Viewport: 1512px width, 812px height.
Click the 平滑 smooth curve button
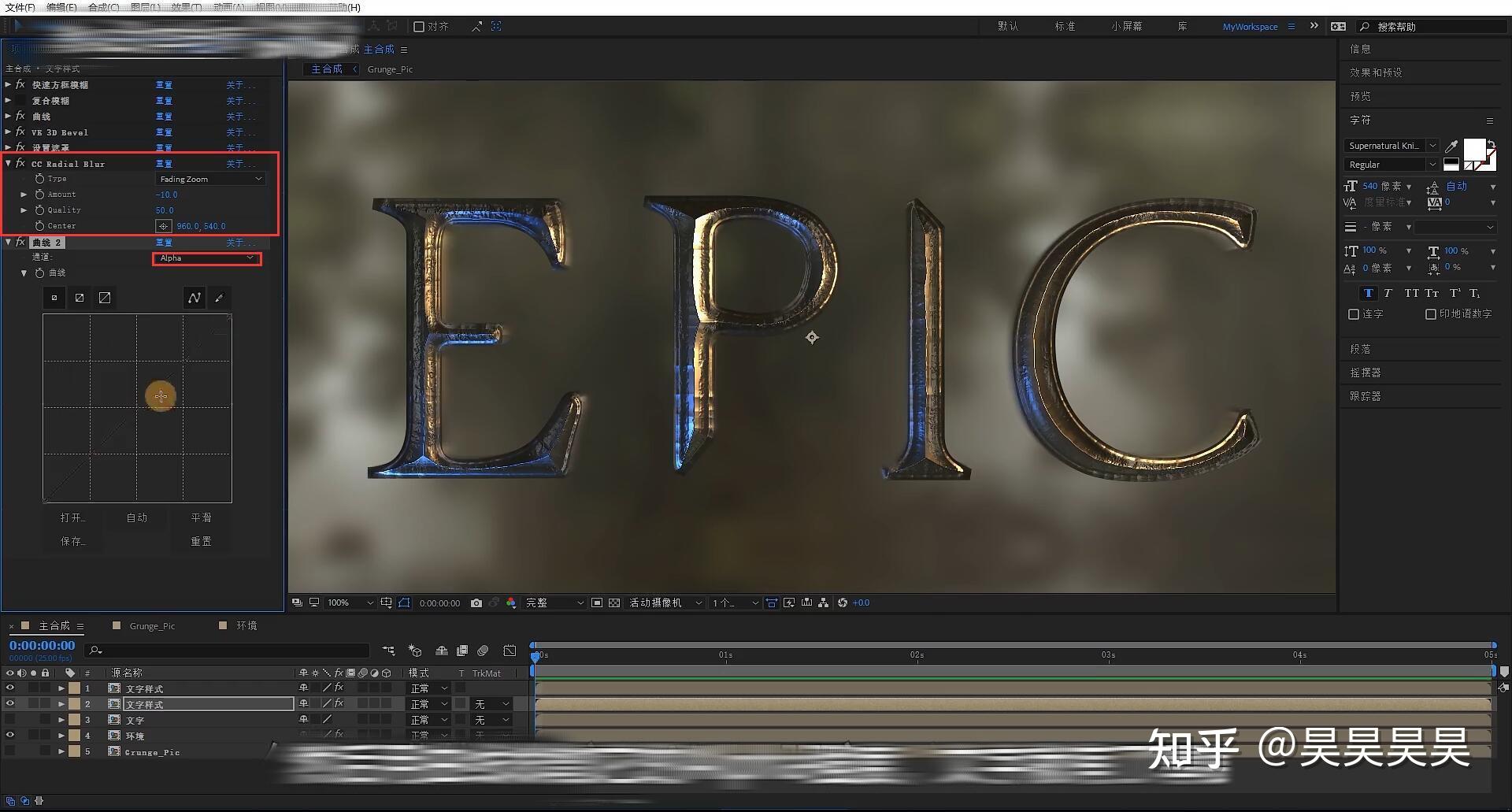pos(201,518)
